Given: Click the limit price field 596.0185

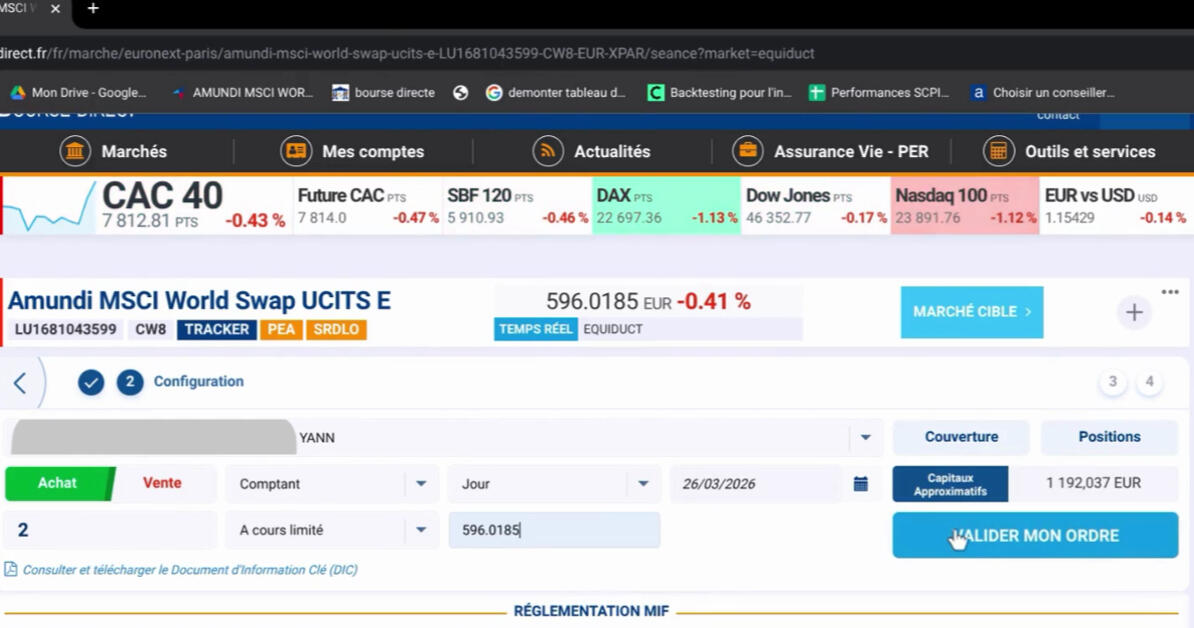Looking at the screenshot, I should point(554,530).
